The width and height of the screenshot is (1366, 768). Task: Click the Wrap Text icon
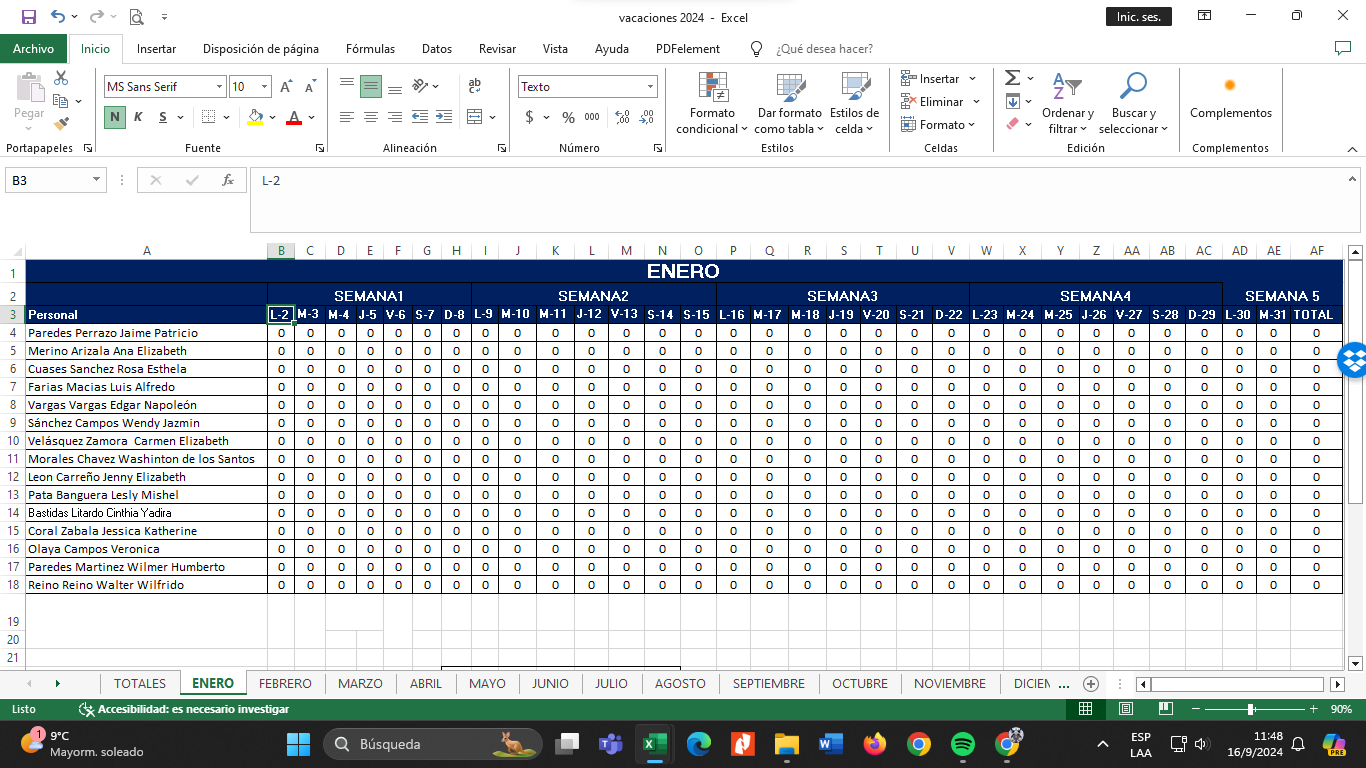coord(475,87)
